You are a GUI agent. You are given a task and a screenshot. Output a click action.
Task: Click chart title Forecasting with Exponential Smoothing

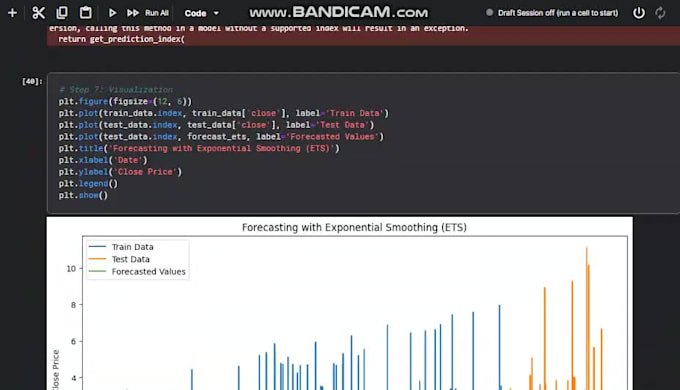tap(354, 227)
